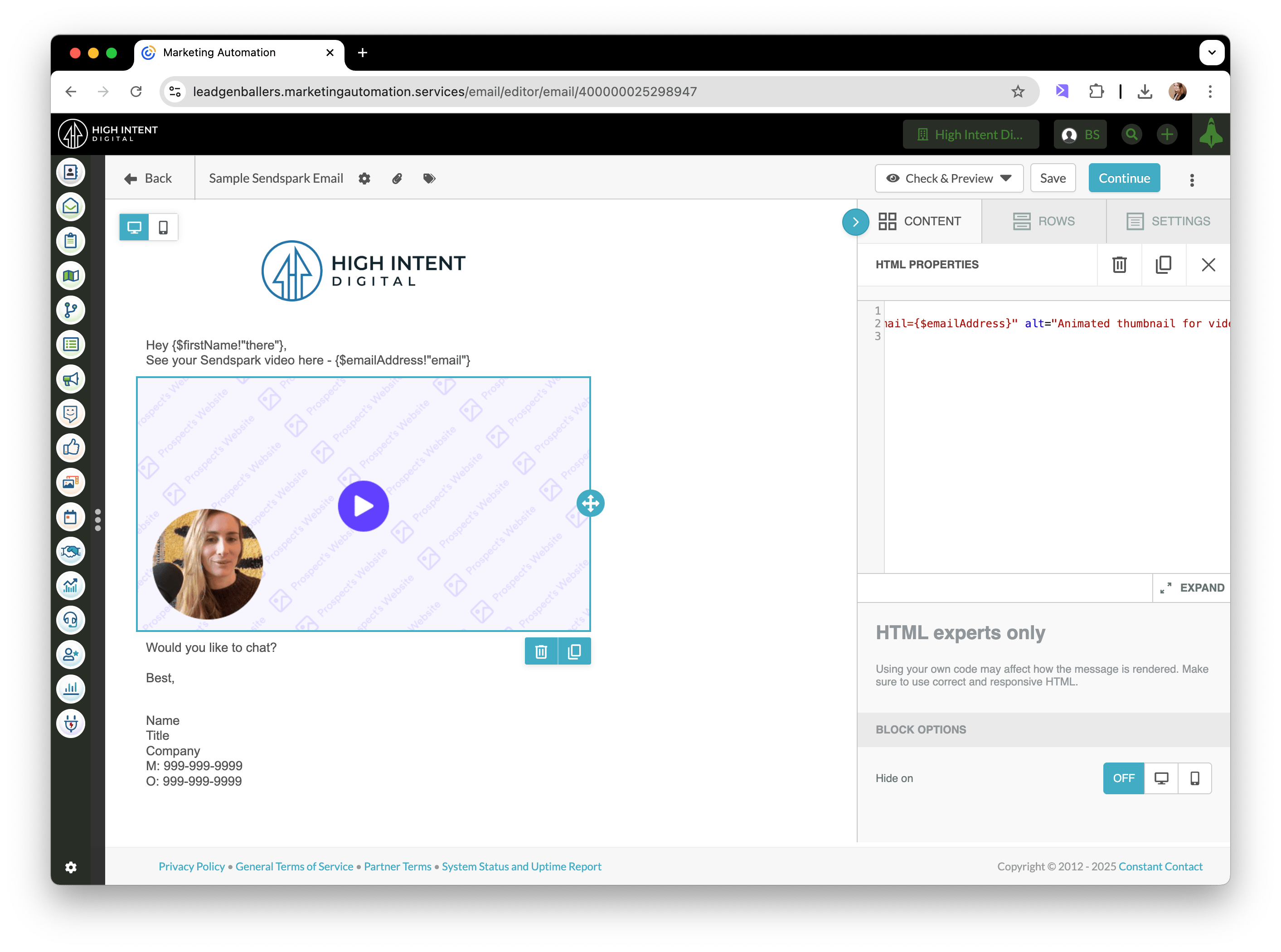This screenshot has height=952, width=1281.
Task: Click the video play button thumbnail
Action: (x=363, y=506)
